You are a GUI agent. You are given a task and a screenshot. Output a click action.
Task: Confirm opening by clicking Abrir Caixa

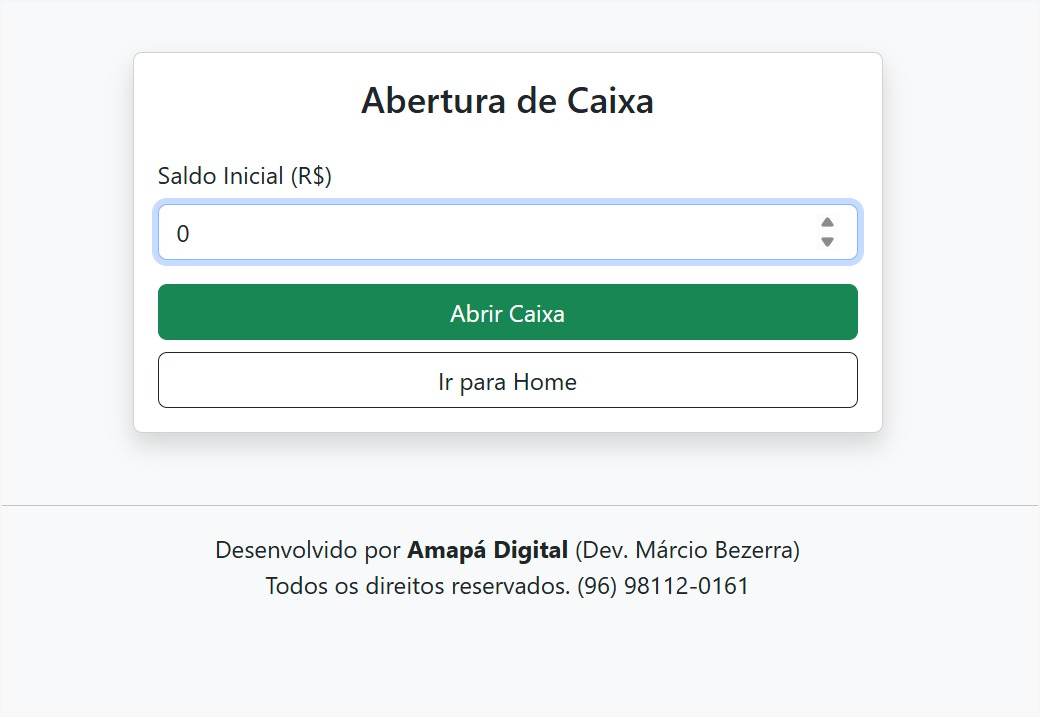[x=507, y=312]
